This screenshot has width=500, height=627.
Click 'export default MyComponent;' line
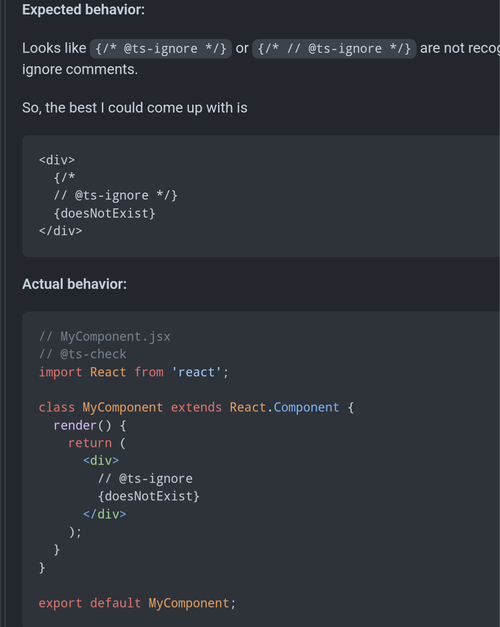[x=137, y=603]
